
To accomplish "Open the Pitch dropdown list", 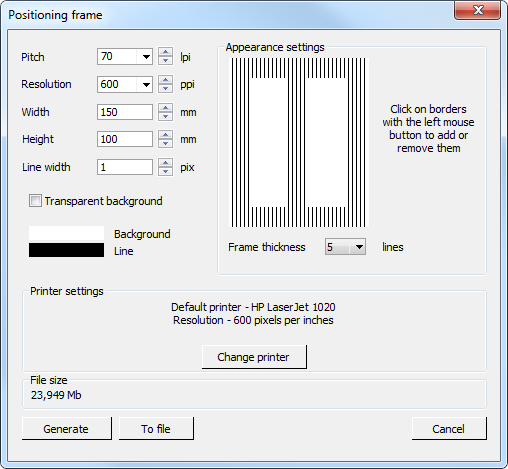I will 145,57.
